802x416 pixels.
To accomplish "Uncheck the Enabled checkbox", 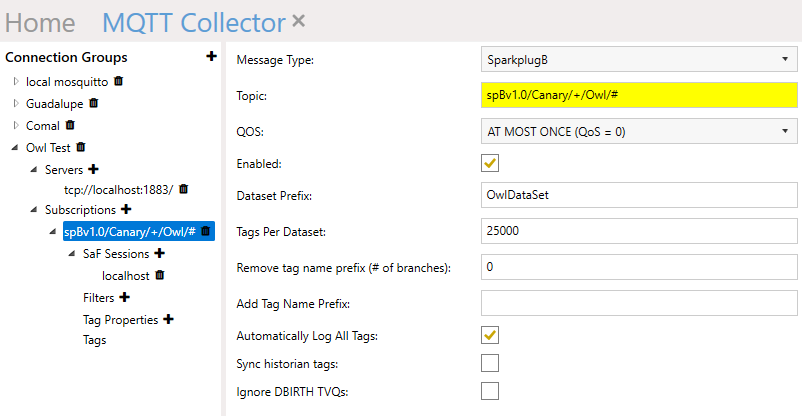I will click(x=490, y=163).
